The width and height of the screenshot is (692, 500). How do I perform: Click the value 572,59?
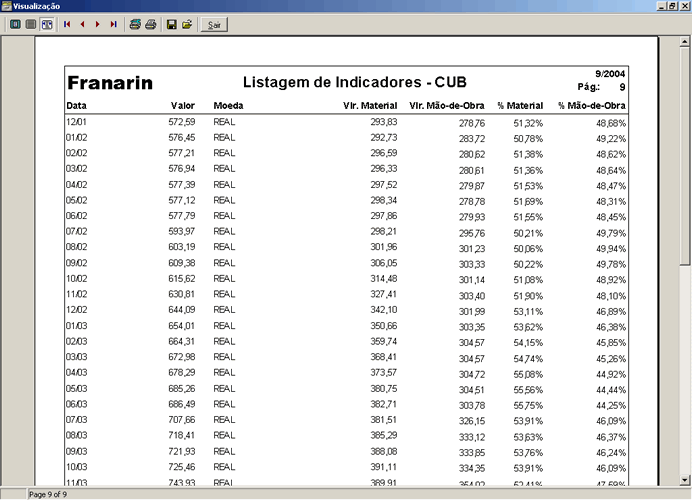click(182, 122)
